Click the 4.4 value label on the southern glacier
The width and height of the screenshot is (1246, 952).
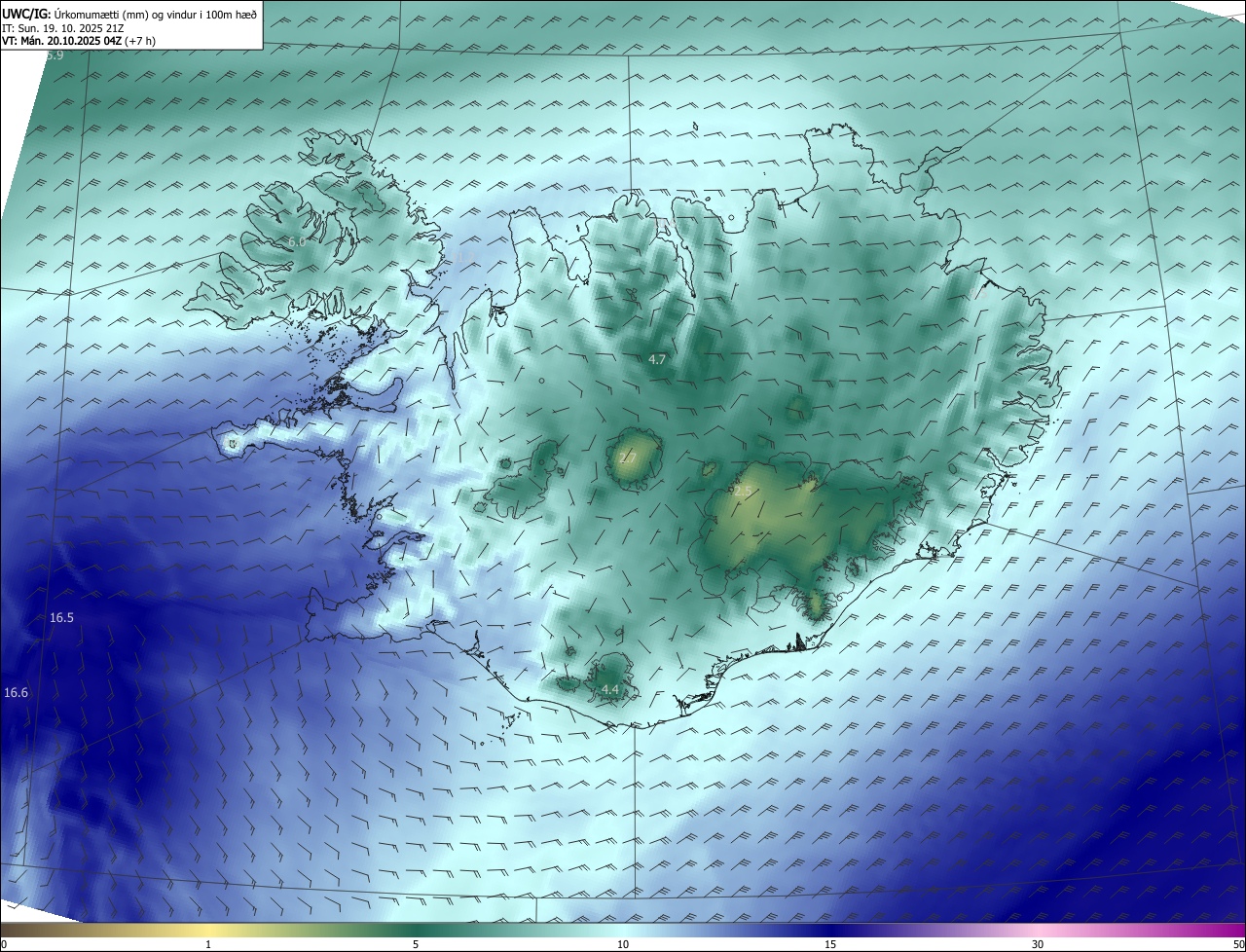610,689
